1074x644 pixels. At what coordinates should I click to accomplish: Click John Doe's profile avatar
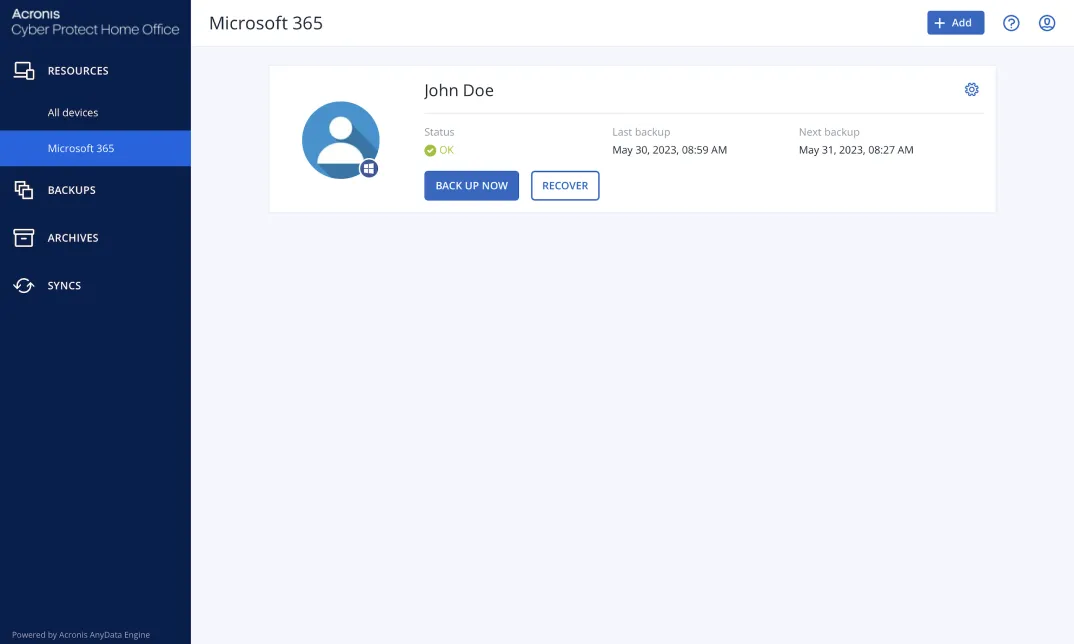(340, 139)
